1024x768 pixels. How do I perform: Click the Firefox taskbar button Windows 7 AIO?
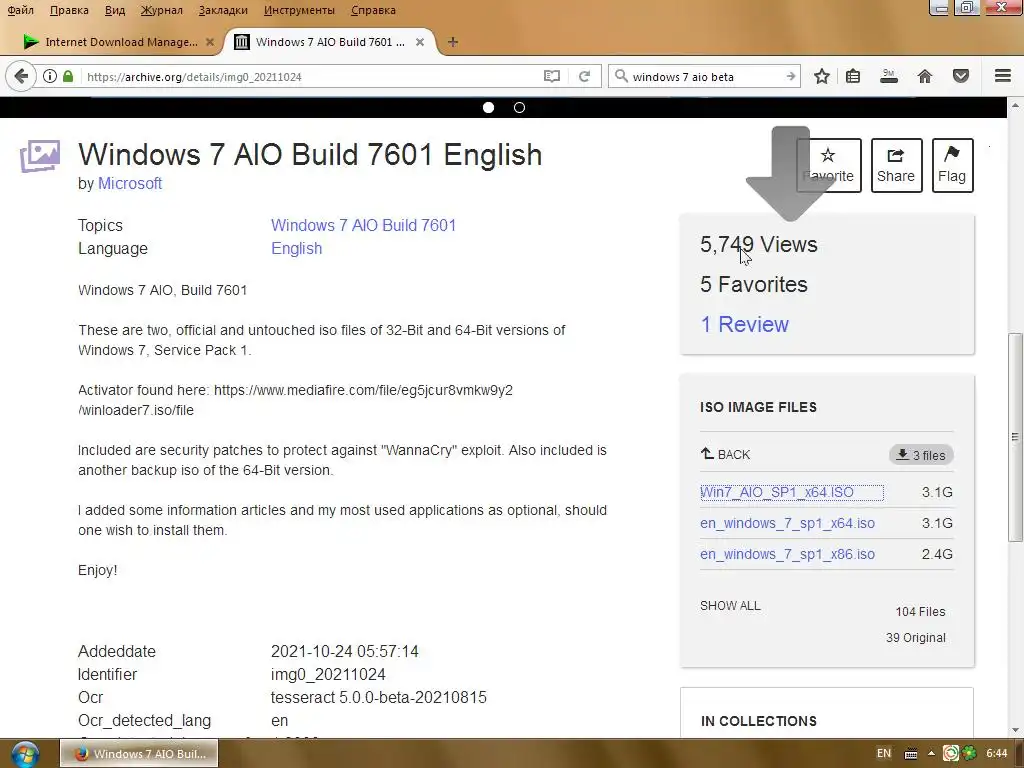point(139,754)
